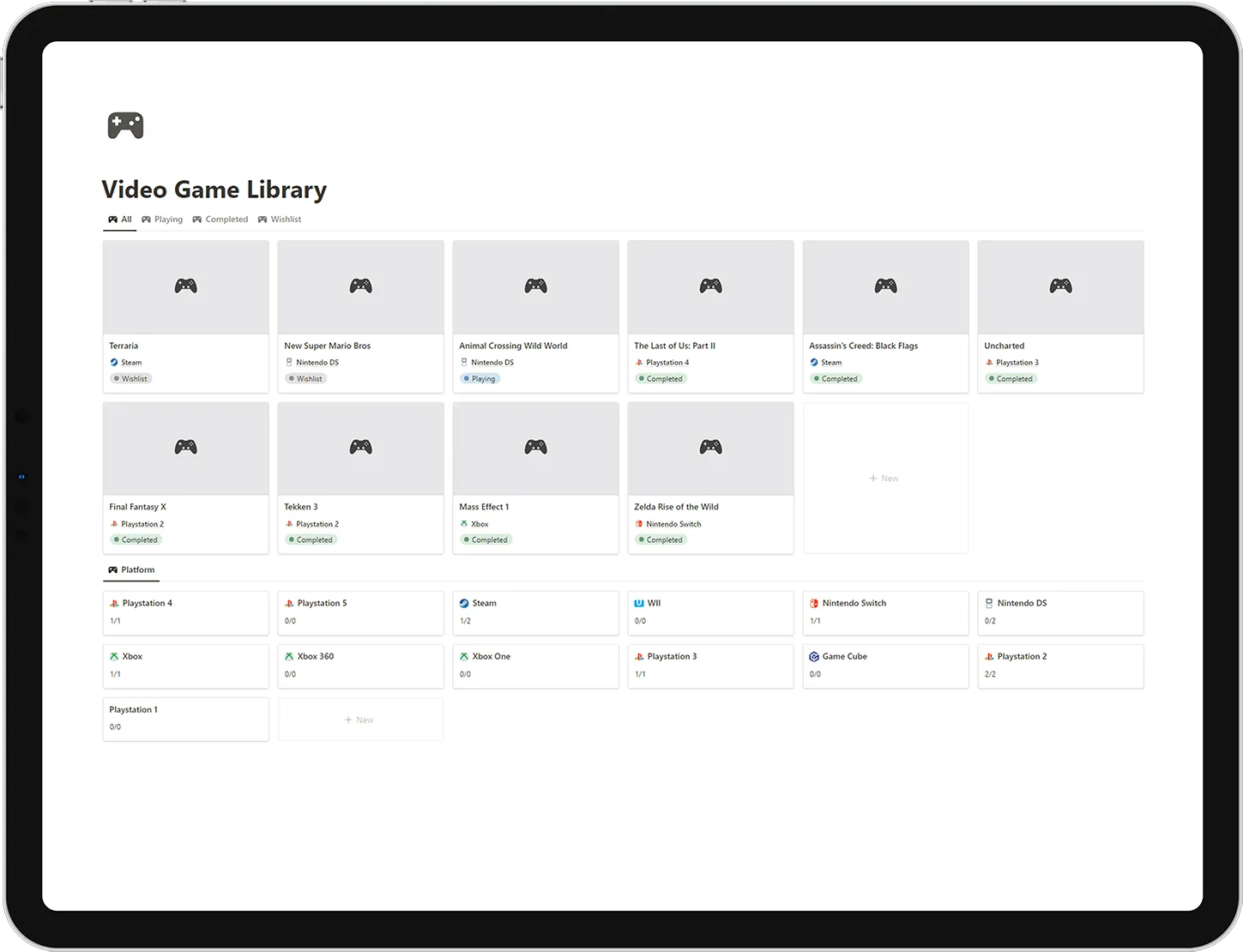Screen dimensions: 1243x952
Task: Click the Xbox icon on the Xbox One platform card
Action: tap(463, 656)
